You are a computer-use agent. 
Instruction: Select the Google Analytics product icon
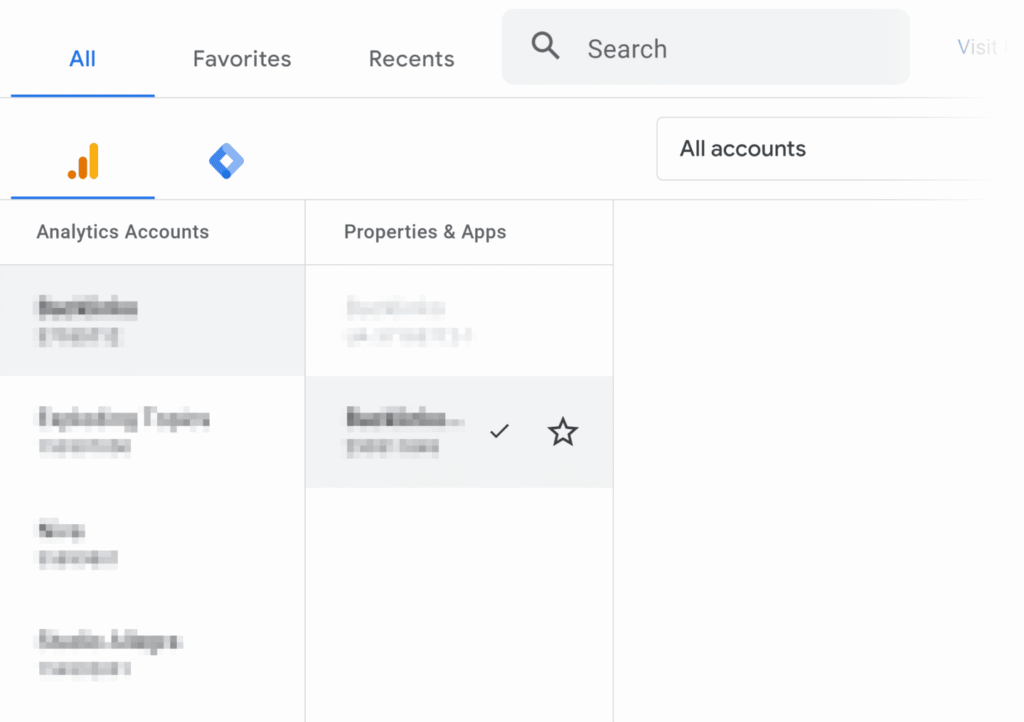tap(83, 161)
